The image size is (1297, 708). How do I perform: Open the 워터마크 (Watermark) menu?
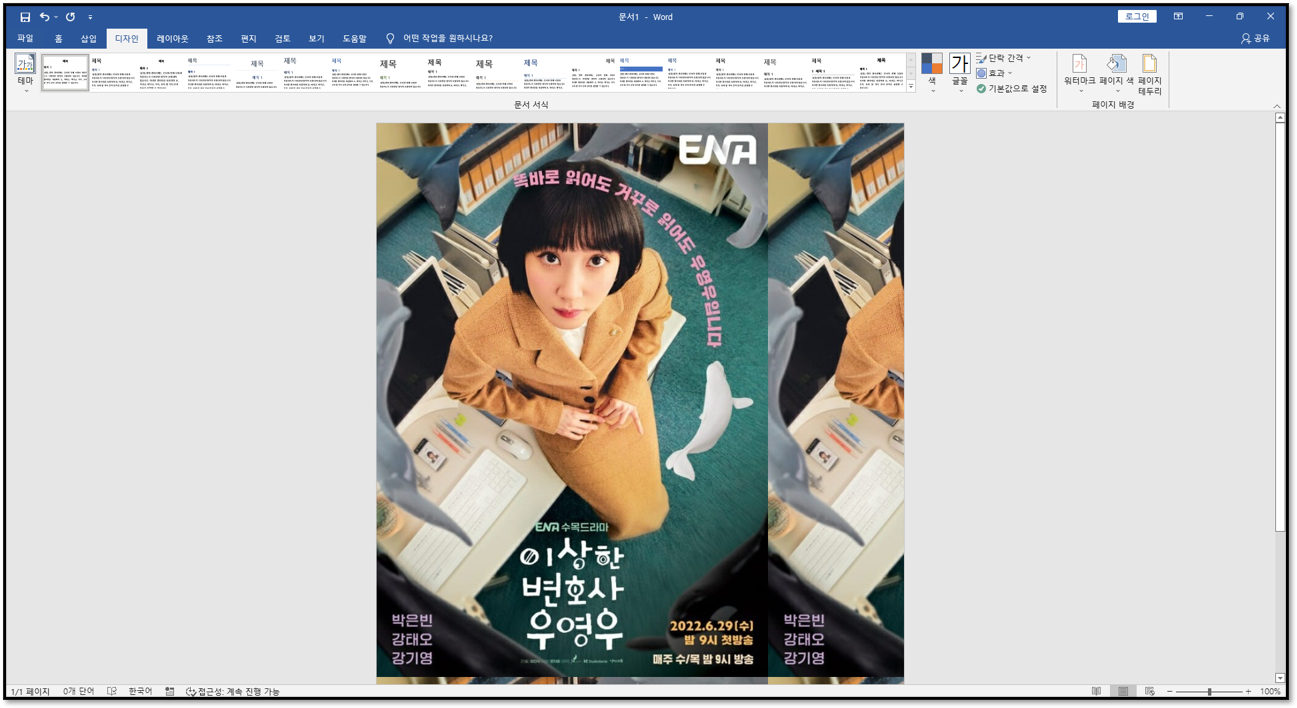coord(1079,75)
